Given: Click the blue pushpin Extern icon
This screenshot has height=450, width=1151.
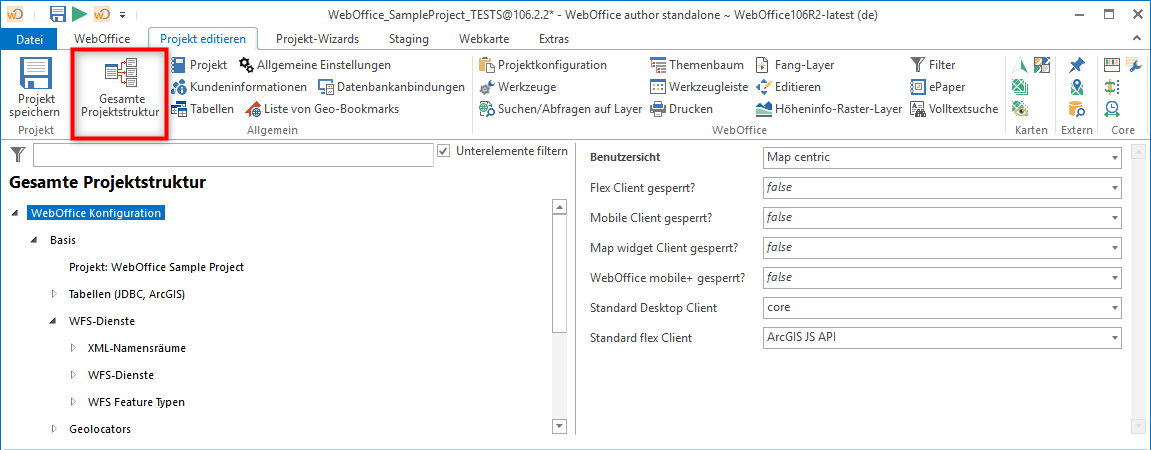Looking at the screenshot, I should [x=1077, y=65].
